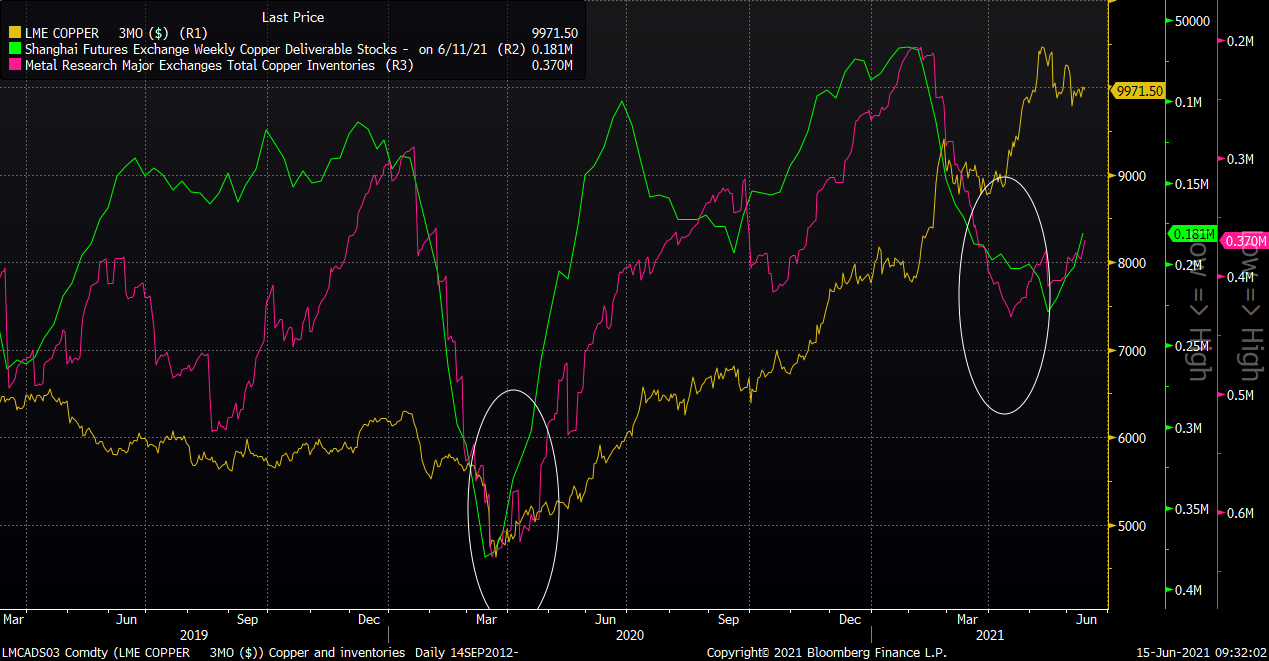Click the 0.2M label on the pink axis
Image resolution: width=1269 pixels, height=661 pixels.
1240,41
